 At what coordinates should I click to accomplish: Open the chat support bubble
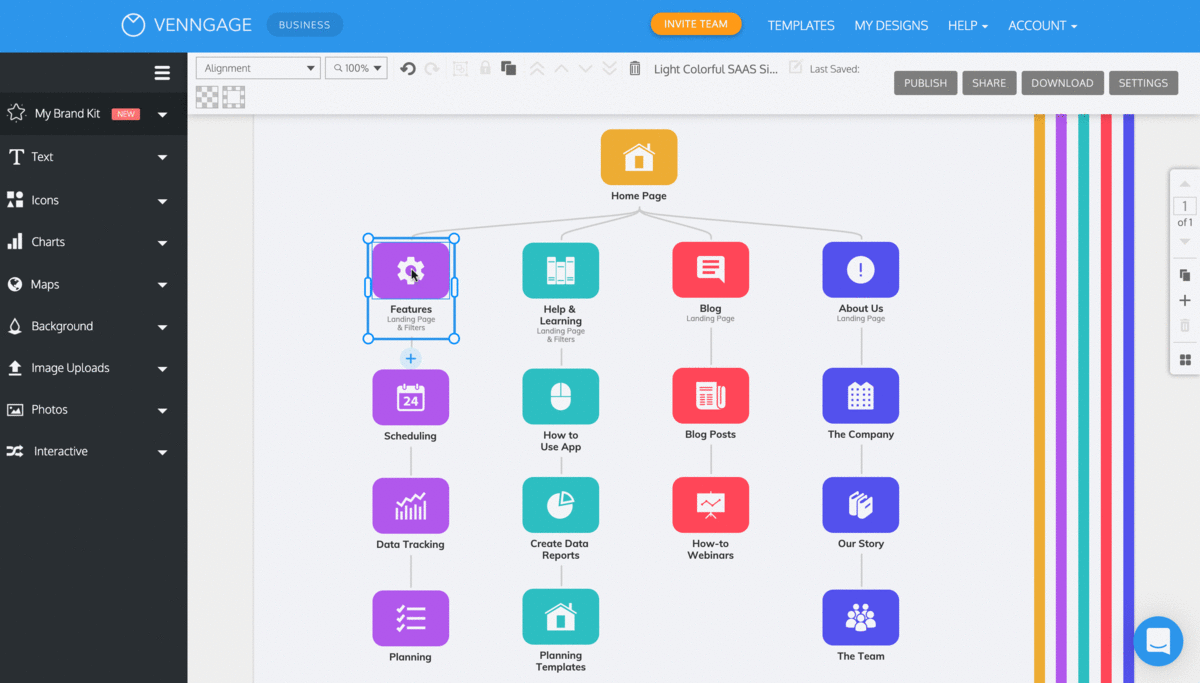click(x=1158, y=640)
